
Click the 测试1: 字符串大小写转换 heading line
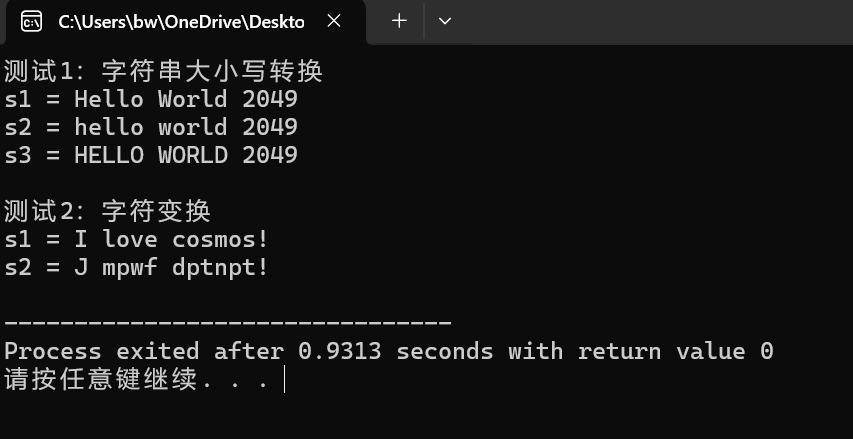pos(163,71)
